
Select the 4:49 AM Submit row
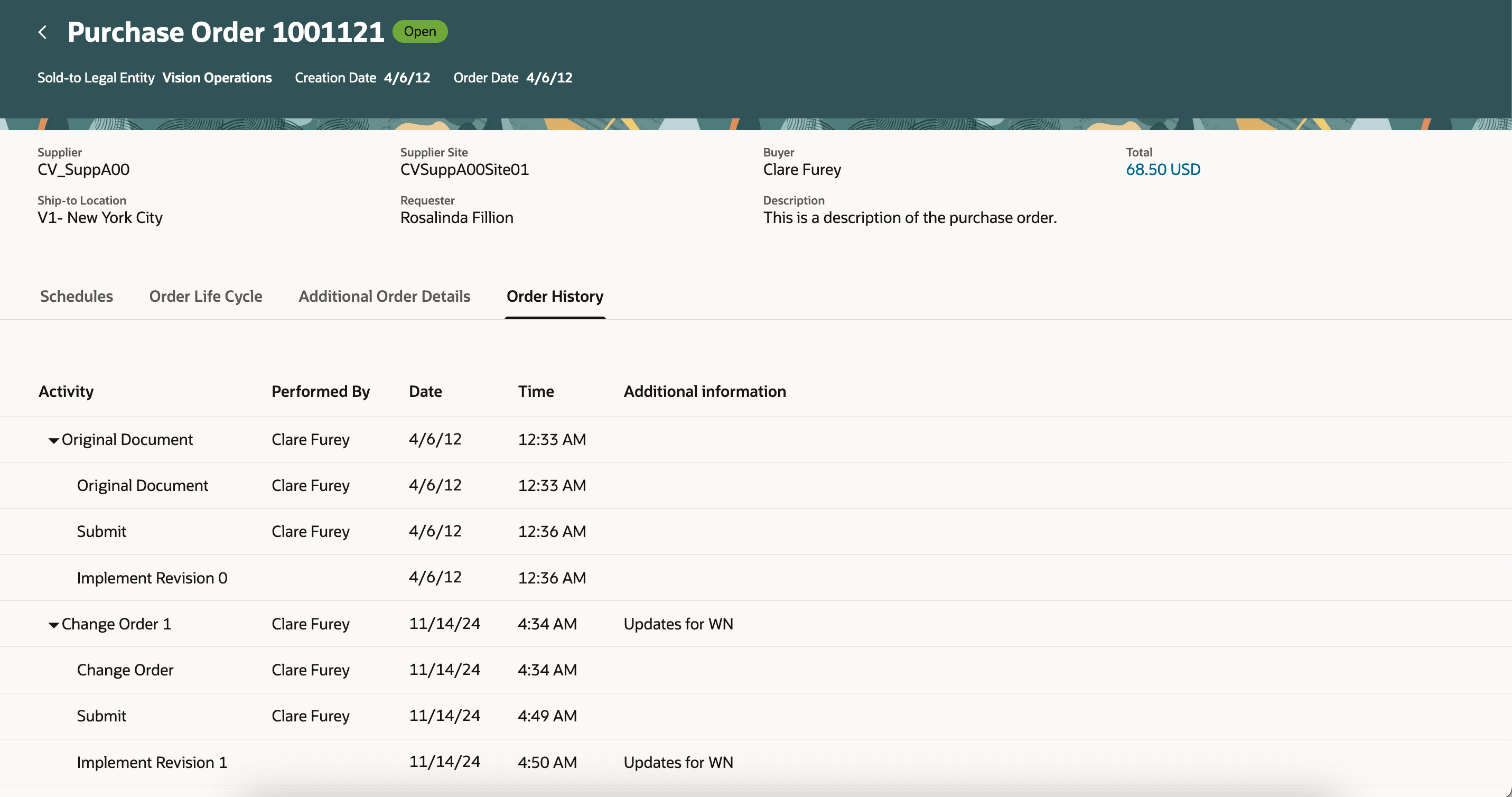coord(101,716)
